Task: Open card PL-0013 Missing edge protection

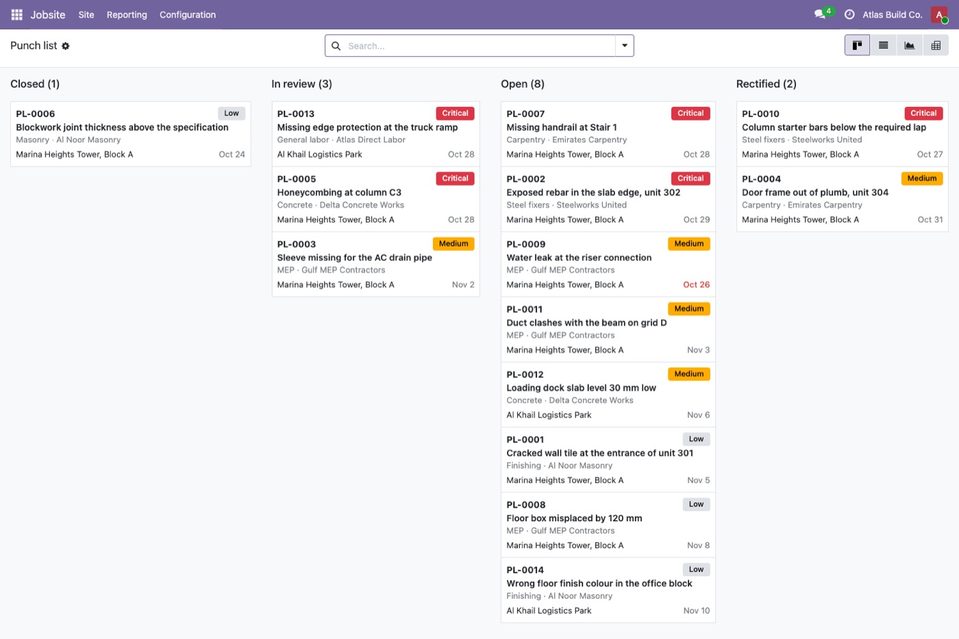Action: [x=376, y=134]
